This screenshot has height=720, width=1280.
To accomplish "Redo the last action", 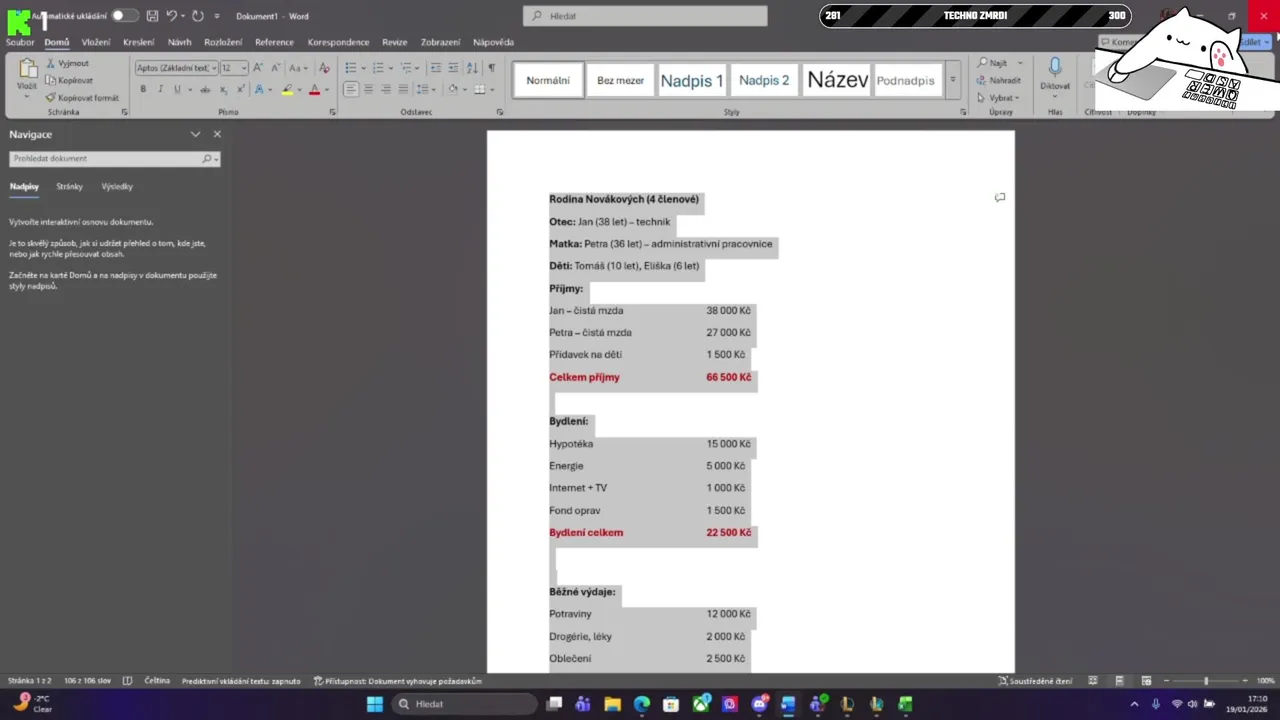I will 198,16.
